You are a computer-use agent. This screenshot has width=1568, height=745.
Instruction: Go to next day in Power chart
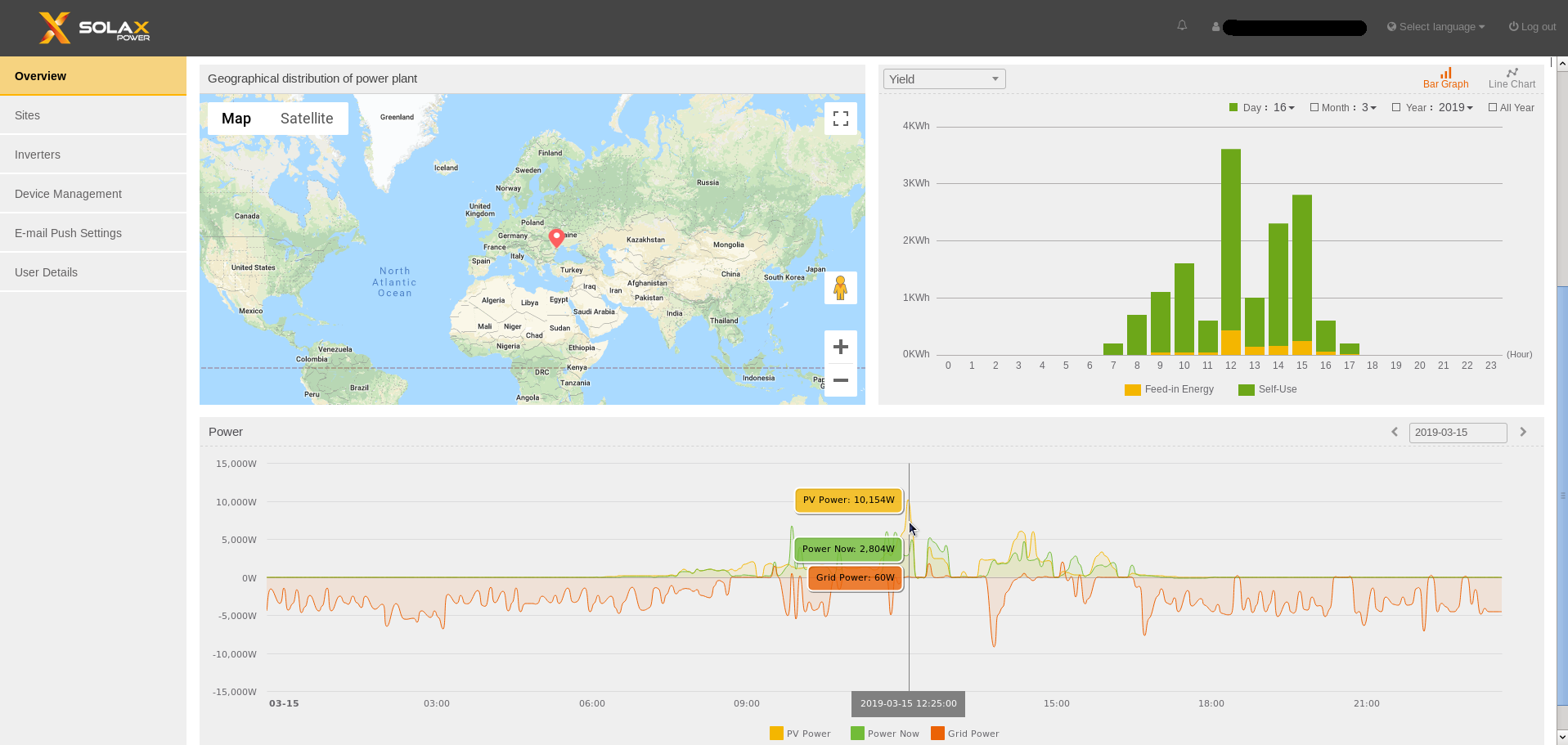1523,432
